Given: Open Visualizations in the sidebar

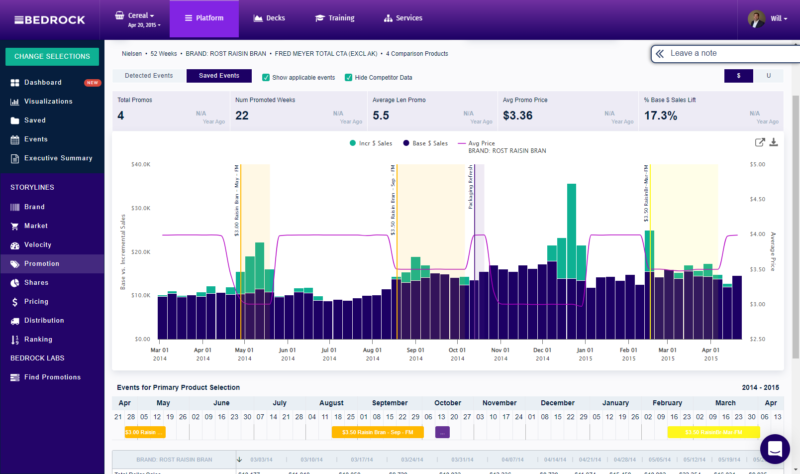Looking at the screenshot, I should pyautogui.click(x=48, y=101).
